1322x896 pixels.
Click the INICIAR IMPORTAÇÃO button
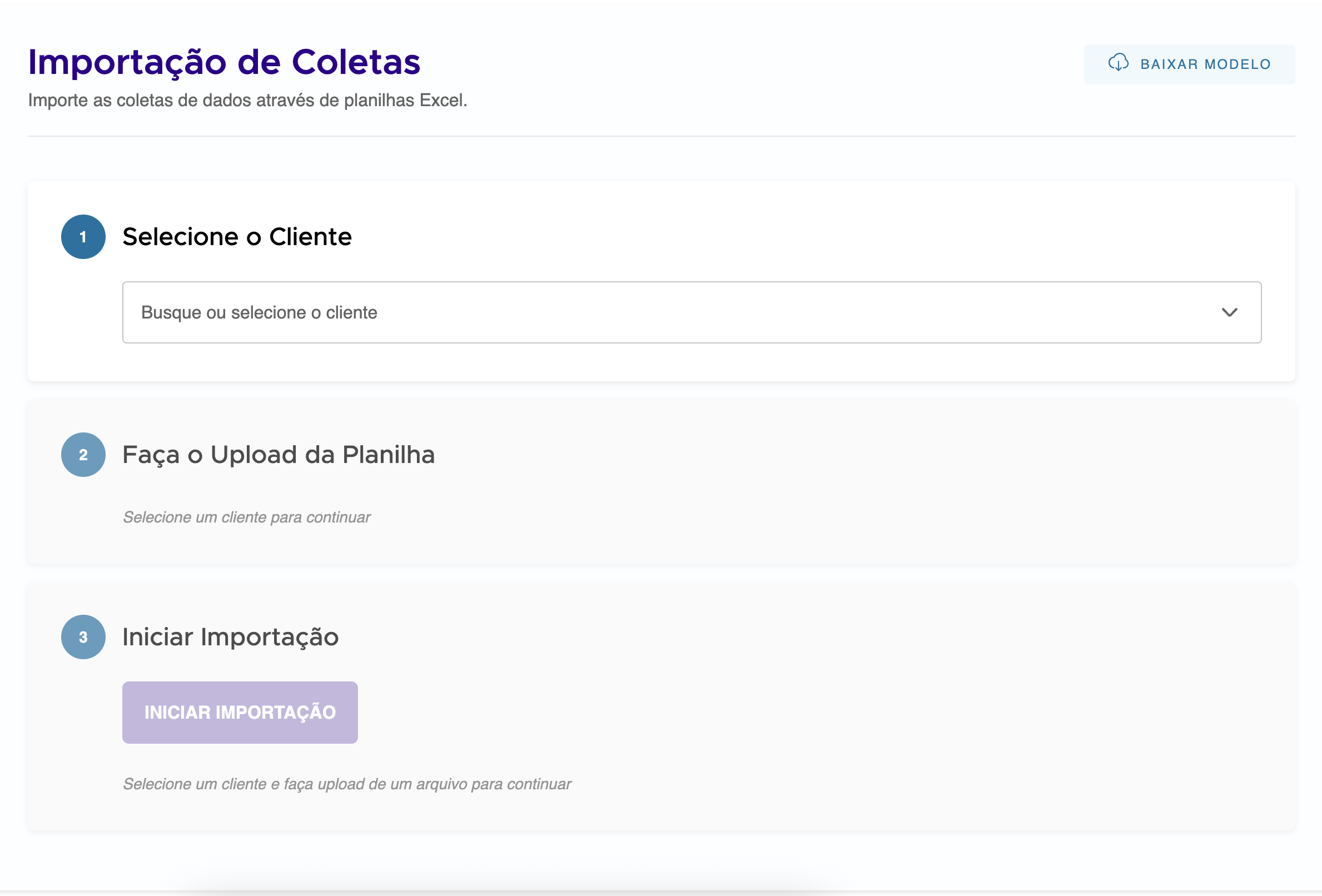click(240, 712)
